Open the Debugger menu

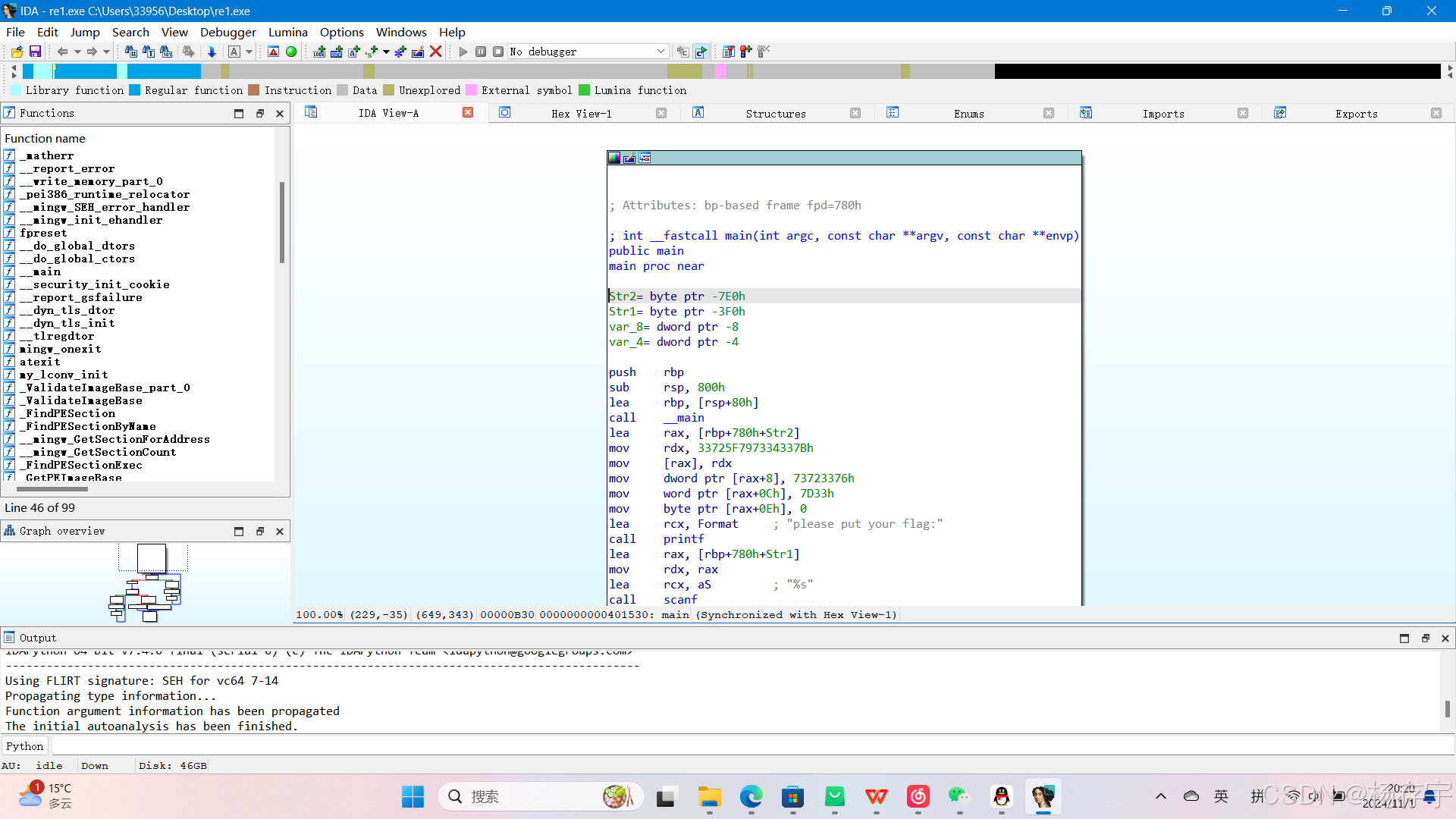(x=227, y=32)
